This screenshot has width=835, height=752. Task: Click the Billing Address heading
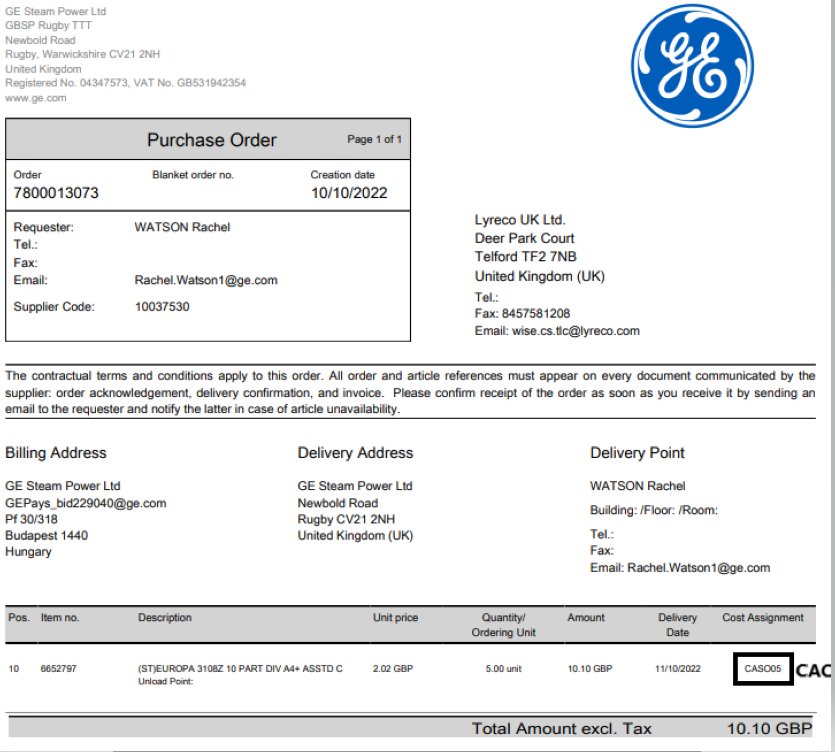55,453
